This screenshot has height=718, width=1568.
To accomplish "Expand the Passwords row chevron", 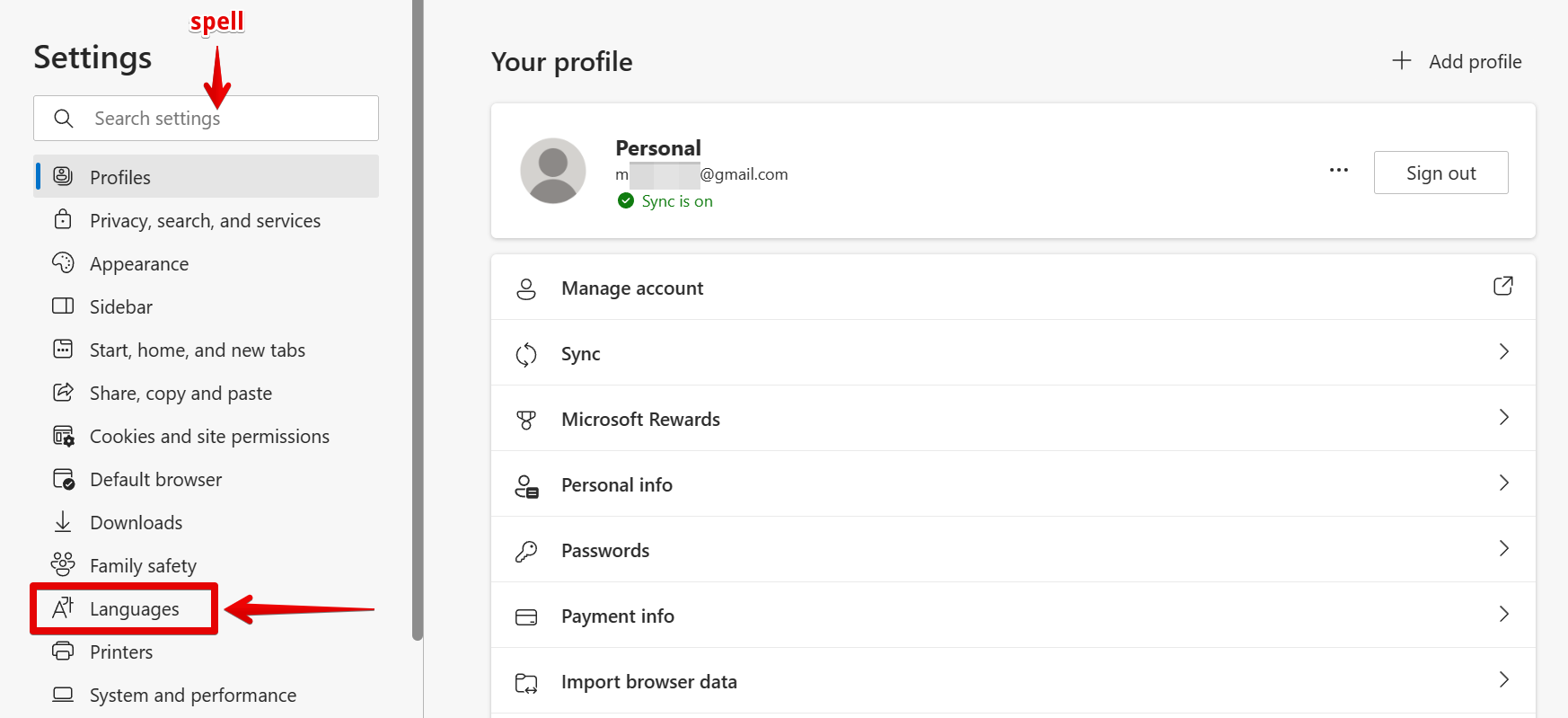I will tap(1503, 549).
